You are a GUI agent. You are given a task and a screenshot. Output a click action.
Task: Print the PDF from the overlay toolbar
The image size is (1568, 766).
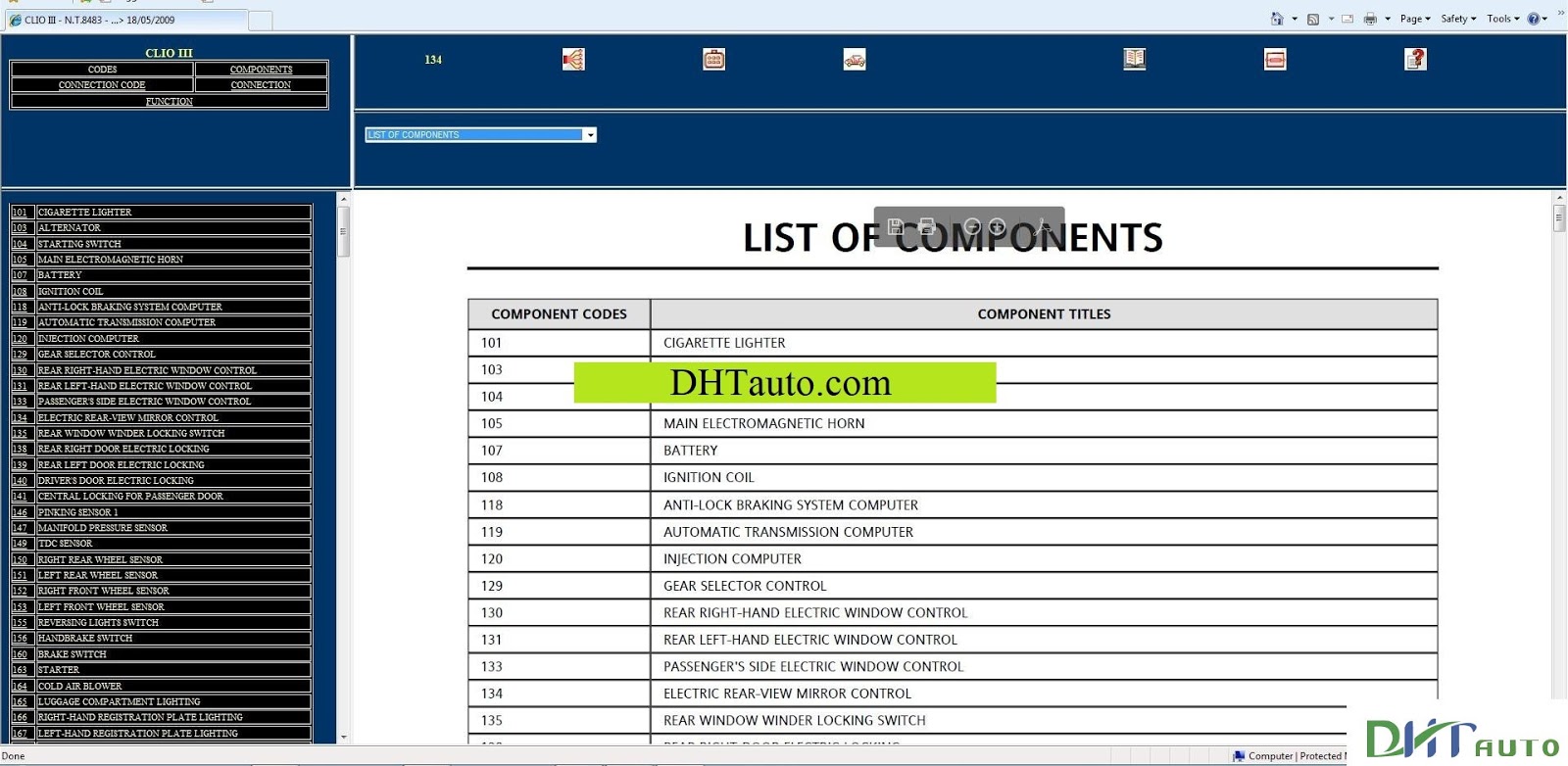(926, 226)
